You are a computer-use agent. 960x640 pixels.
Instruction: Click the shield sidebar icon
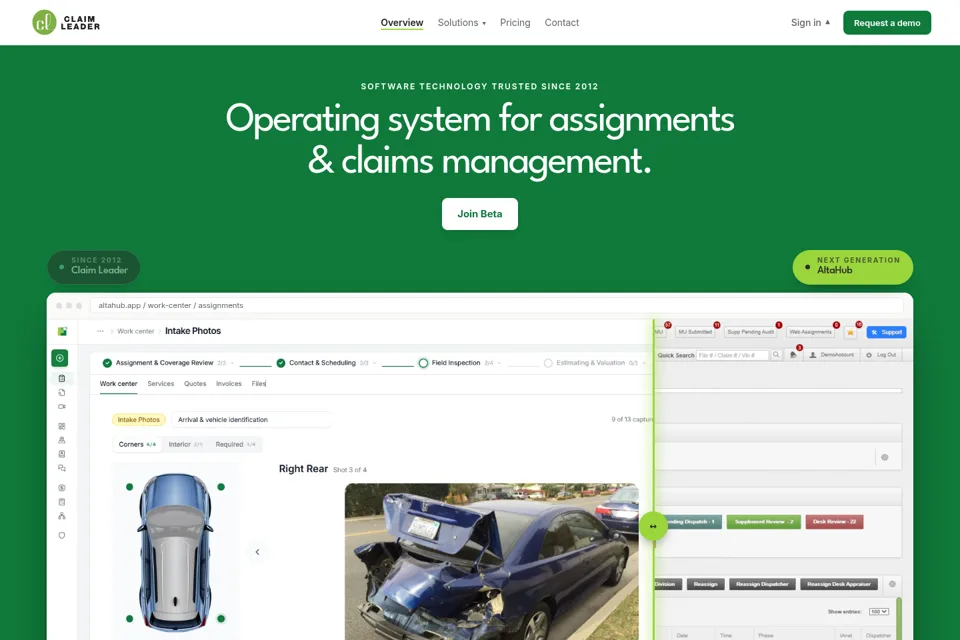point(62,535)
